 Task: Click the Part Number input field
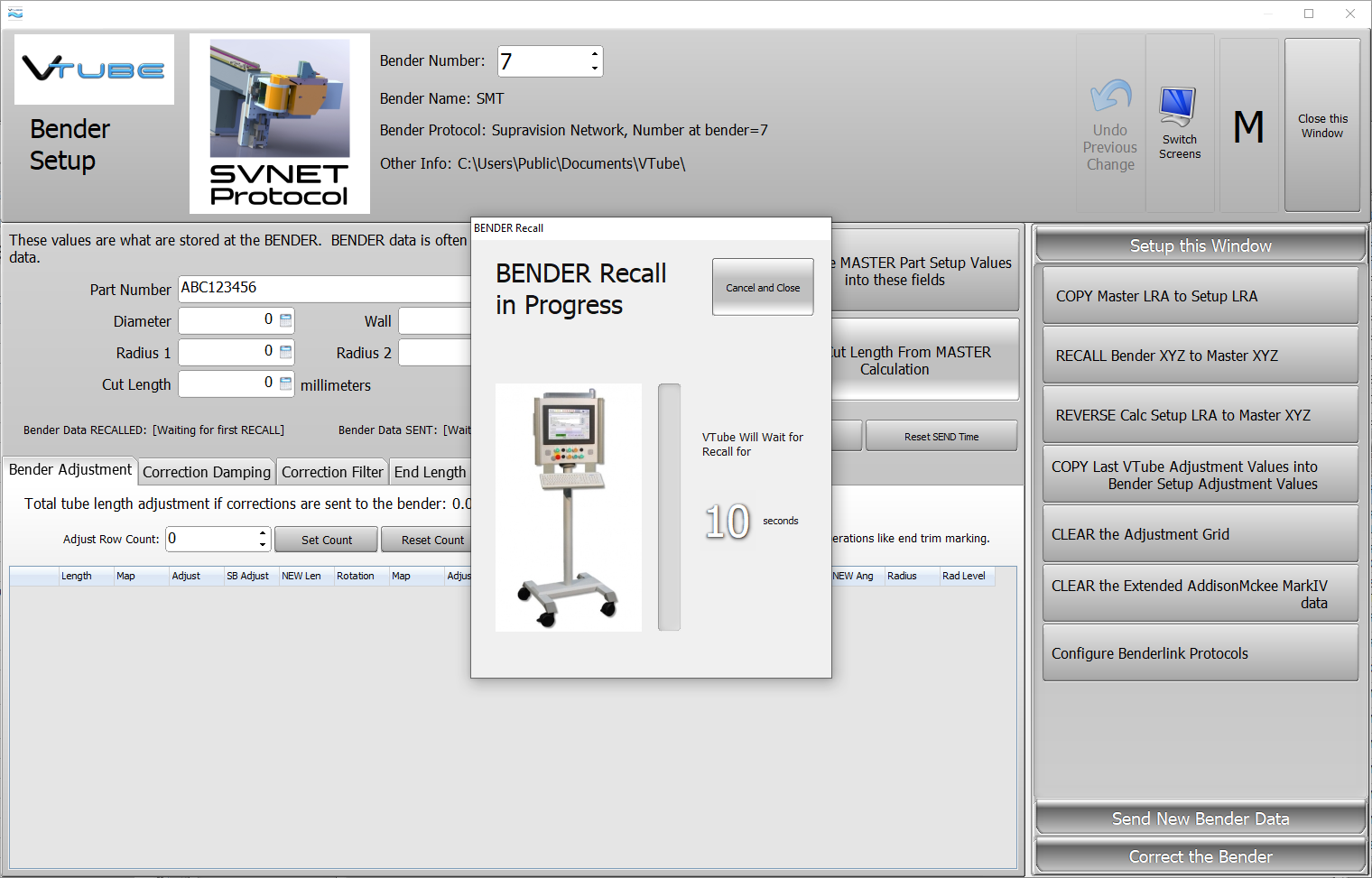325,288
